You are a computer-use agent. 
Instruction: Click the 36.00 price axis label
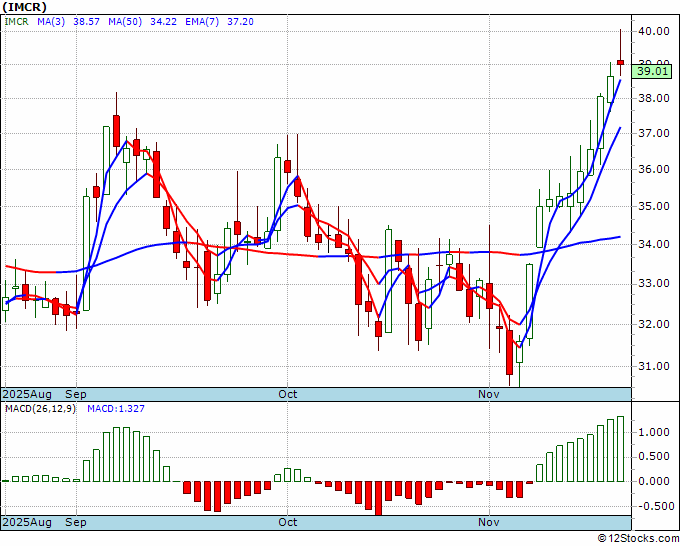[x=654, y=170]
